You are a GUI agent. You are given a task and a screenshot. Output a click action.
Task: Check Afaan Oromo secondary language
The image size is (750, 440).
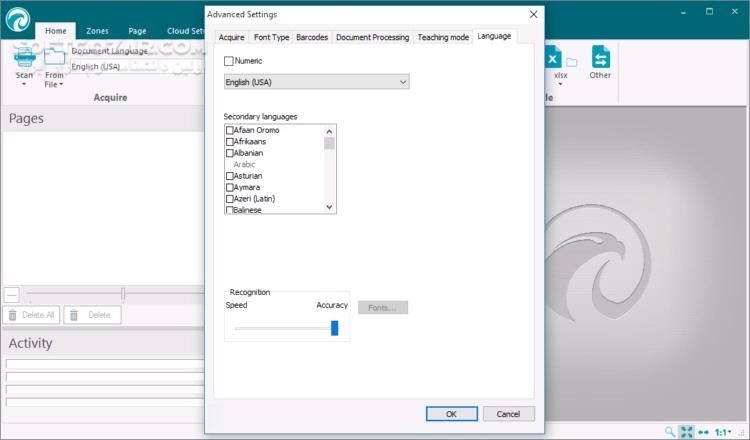230,131
